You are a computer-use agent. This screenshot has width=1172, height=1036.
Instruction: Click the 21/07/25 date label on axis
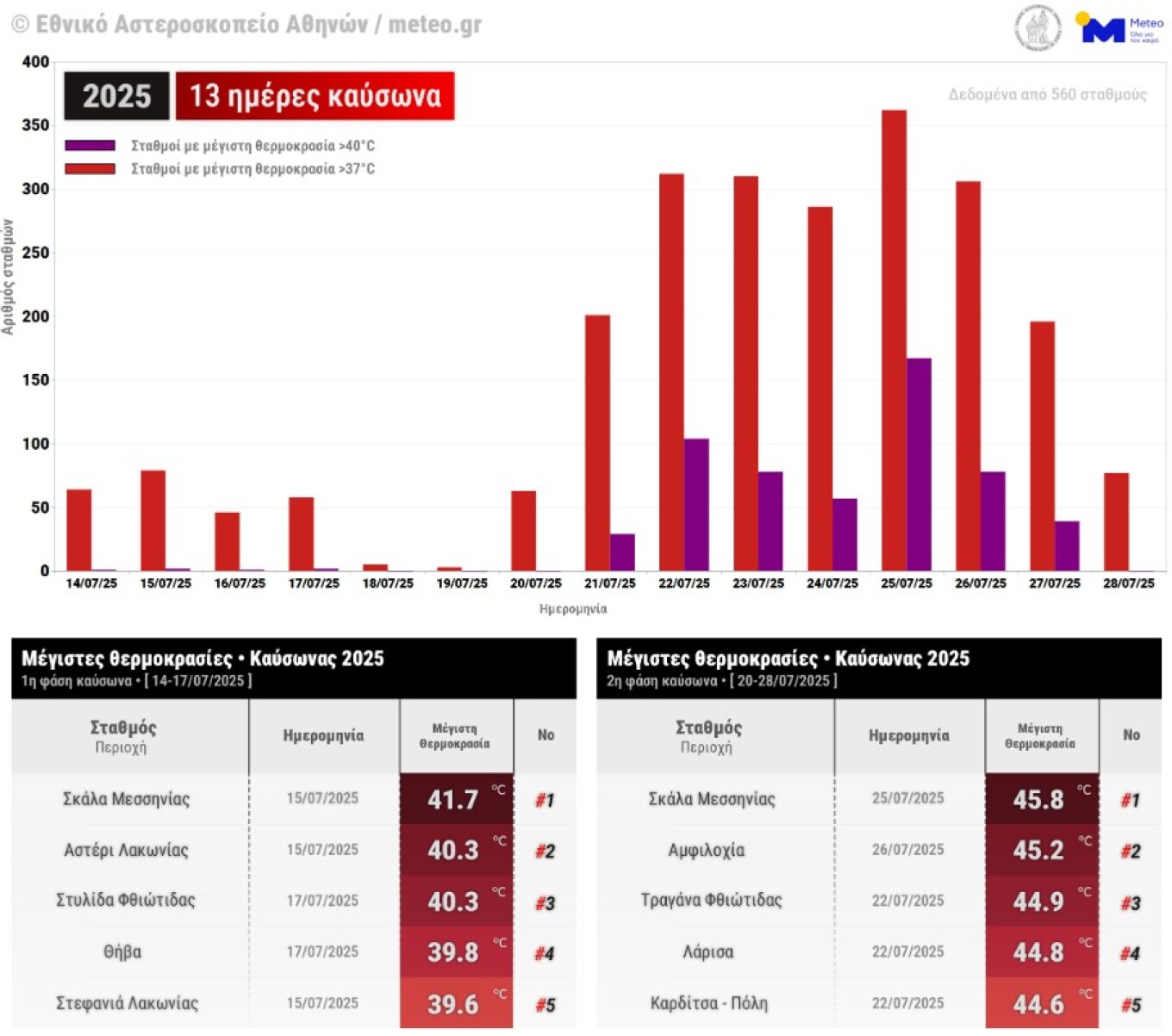pos(609,584)
